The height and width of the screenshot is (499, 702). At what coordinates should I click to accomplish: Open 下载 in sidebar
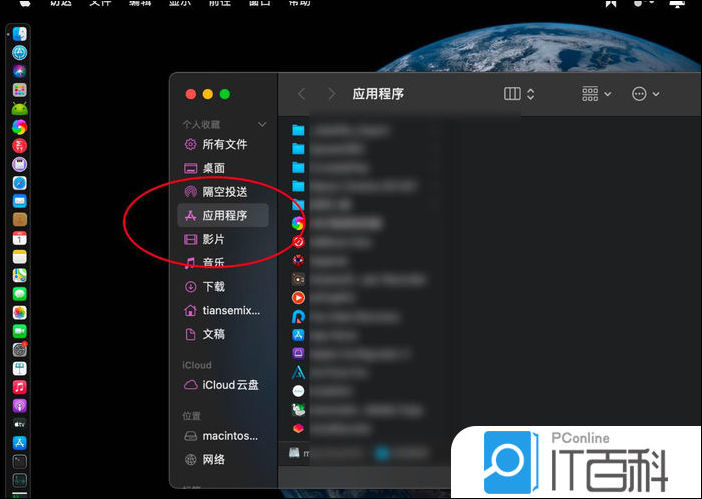click(222, 286)
